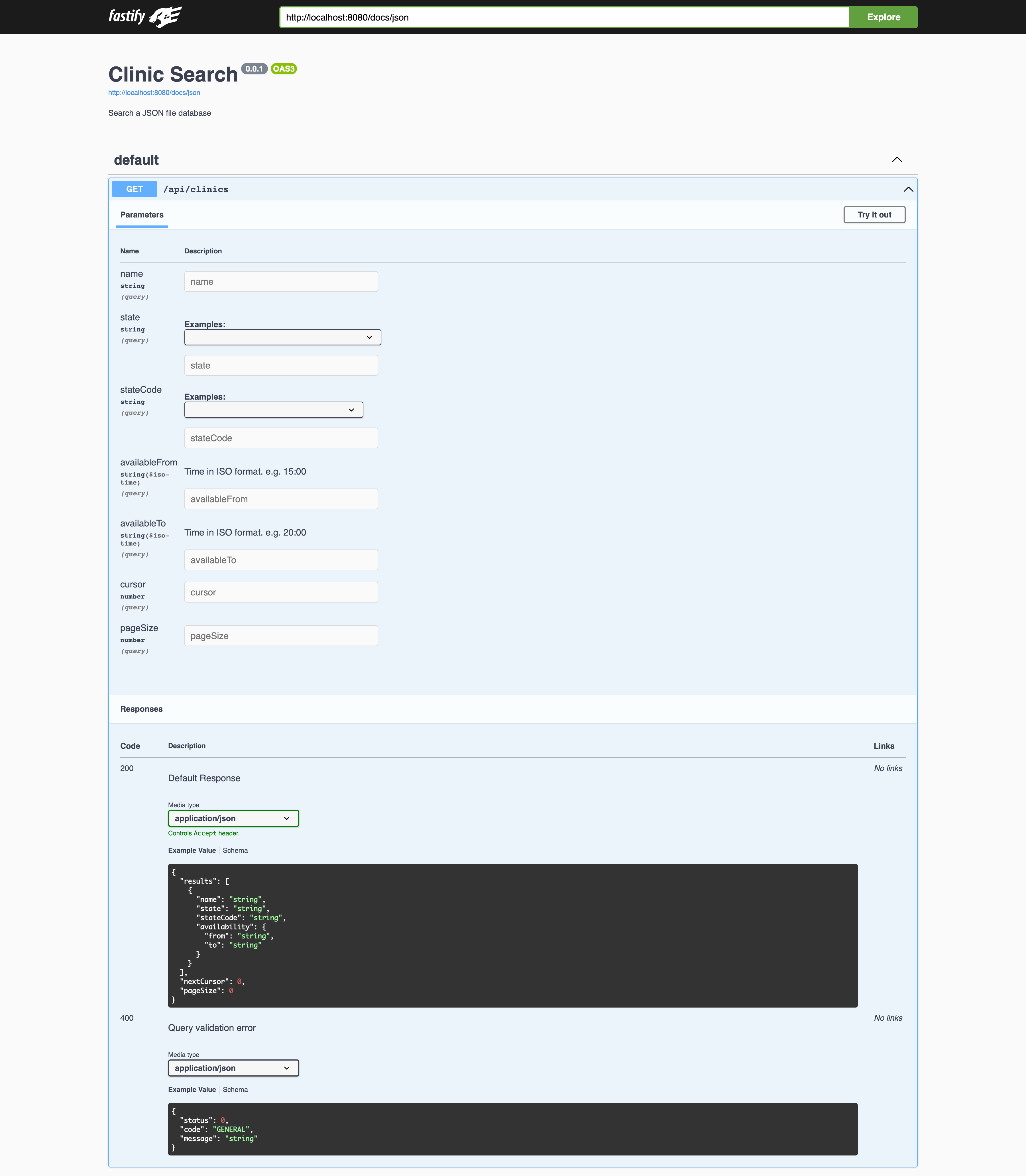Open 400 response media type dropdown
1026x1176 pixels.
tap(233, 1068)
